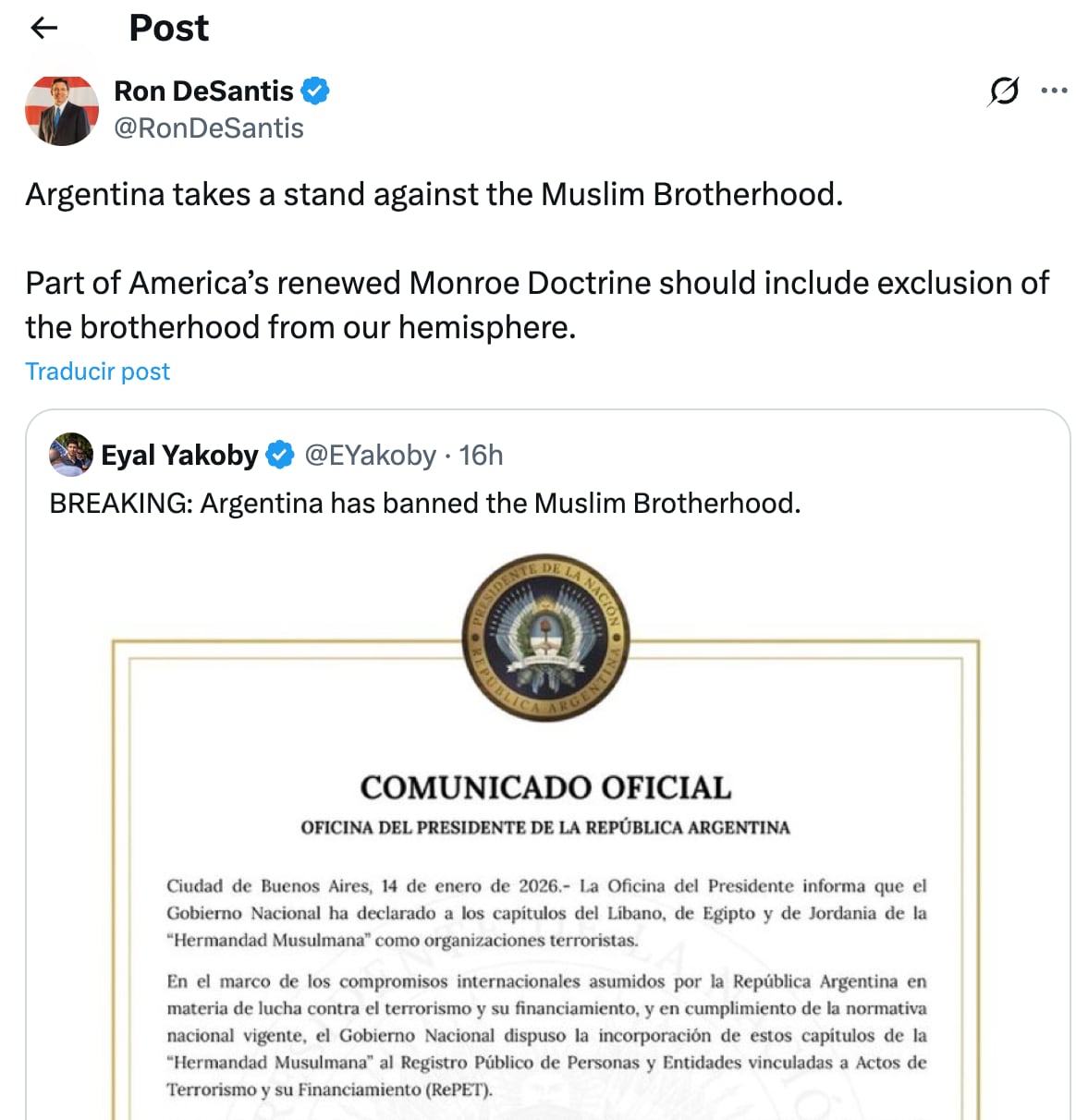This screenshot has width=1076, height=1120.
Task: Open Grok analysis for this post
Action: (1005, 91)
